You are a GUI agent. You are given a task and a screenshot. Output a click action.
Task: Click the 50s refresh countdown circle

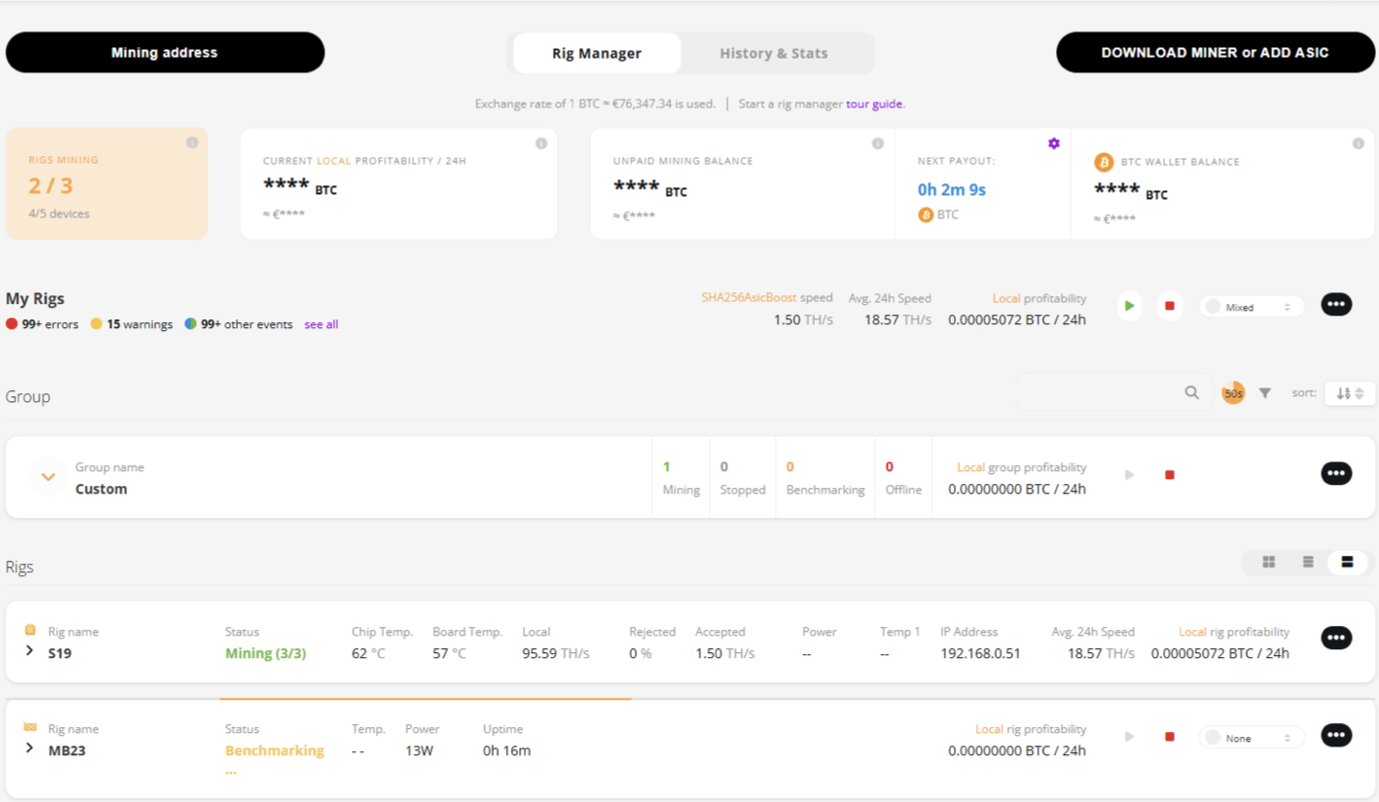1233,392
